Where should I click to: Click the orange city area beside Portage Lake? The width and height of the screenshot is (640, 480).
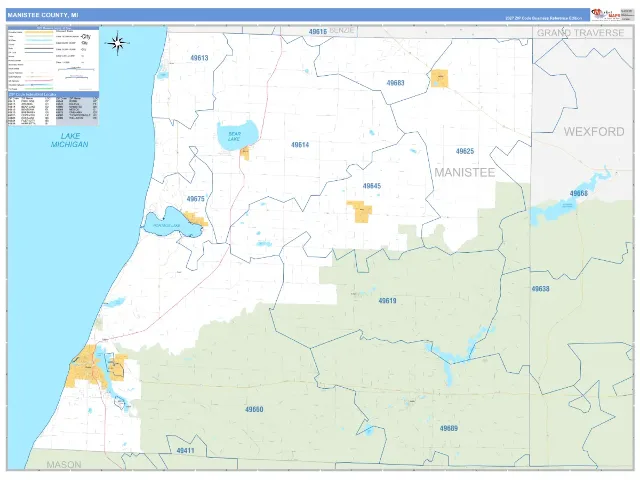pyautogui.click(x=196, y=218)
